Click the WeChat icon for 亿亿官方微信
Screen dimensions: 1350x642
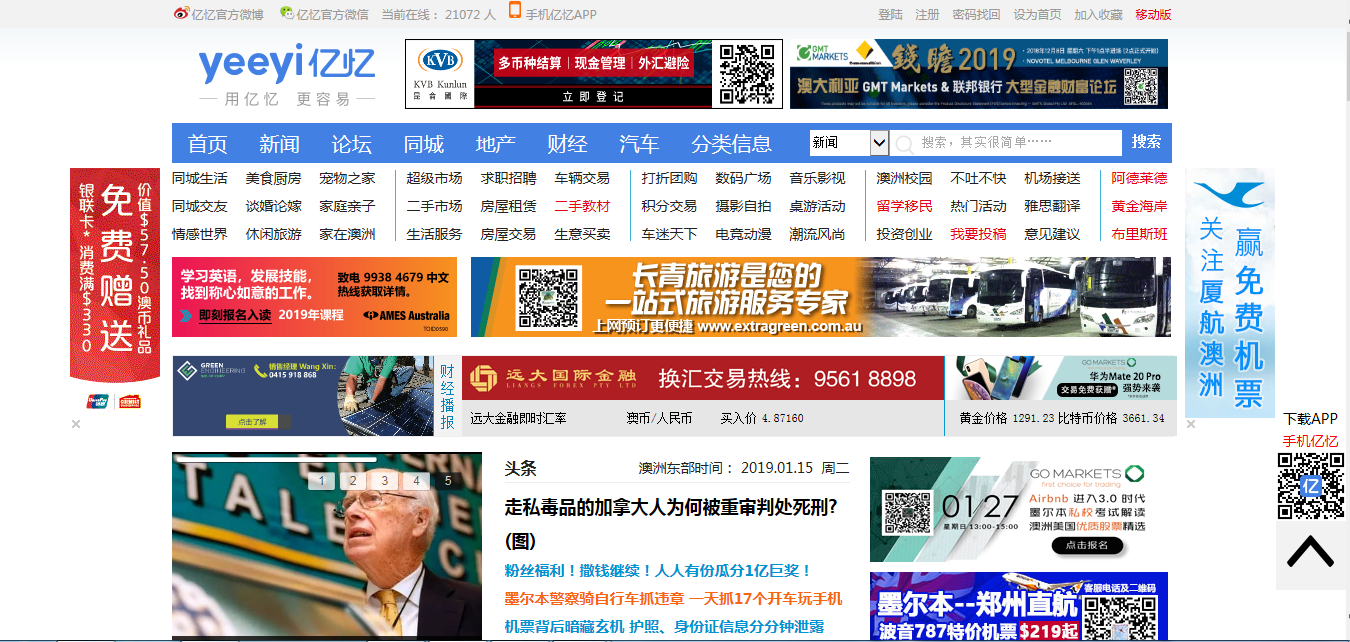[x=287, y=14]
